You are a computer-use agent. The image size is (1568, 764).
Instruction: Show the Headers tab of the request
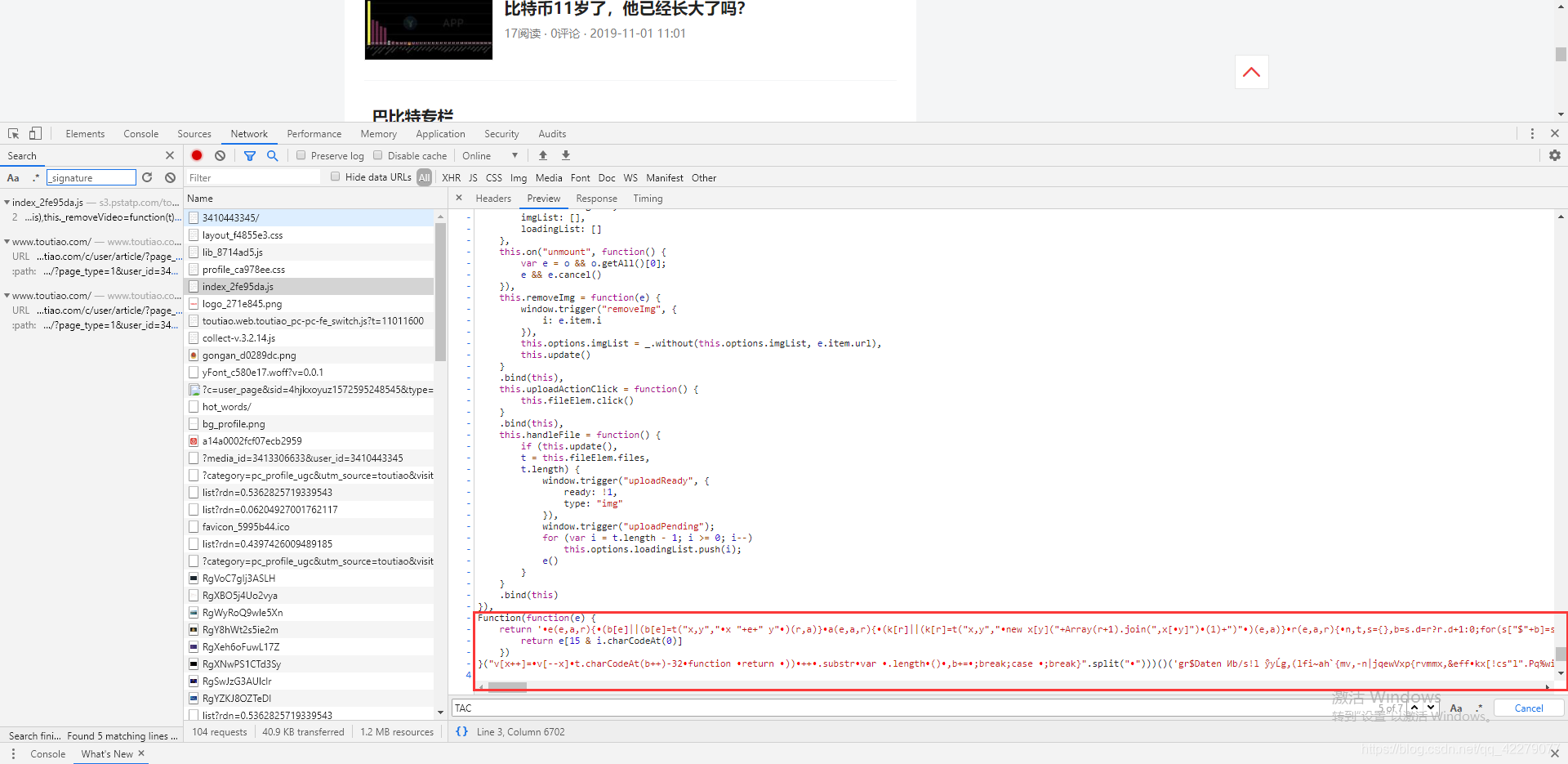493,198
